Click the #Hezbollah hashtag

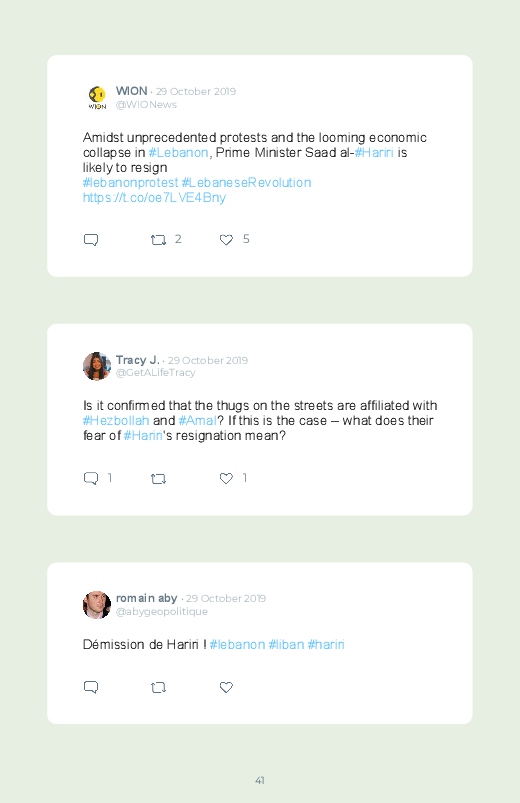click(x=116, y=420)
